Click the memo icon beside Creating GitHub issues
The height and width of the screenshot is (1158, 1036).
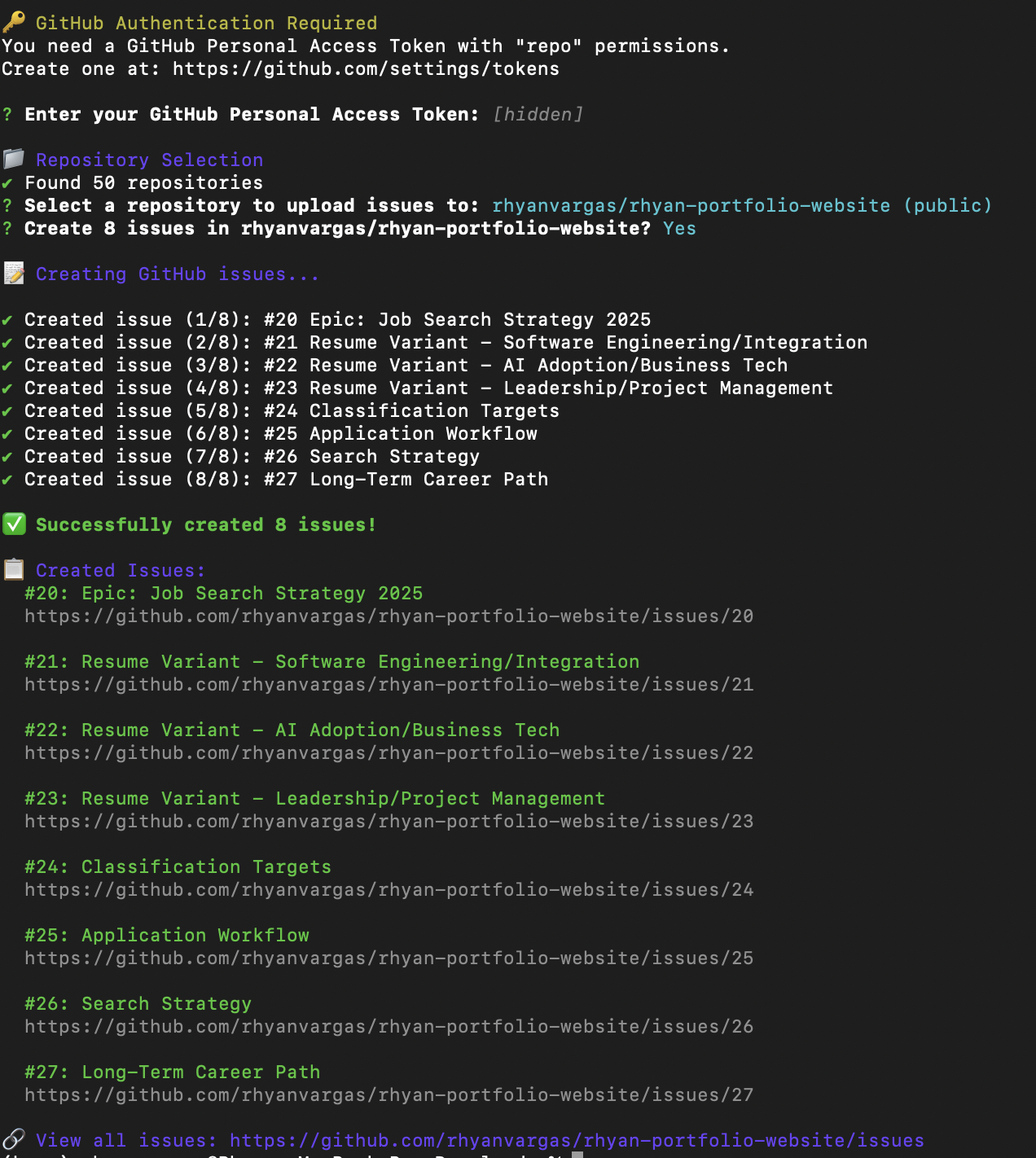(x=13, y=274)
